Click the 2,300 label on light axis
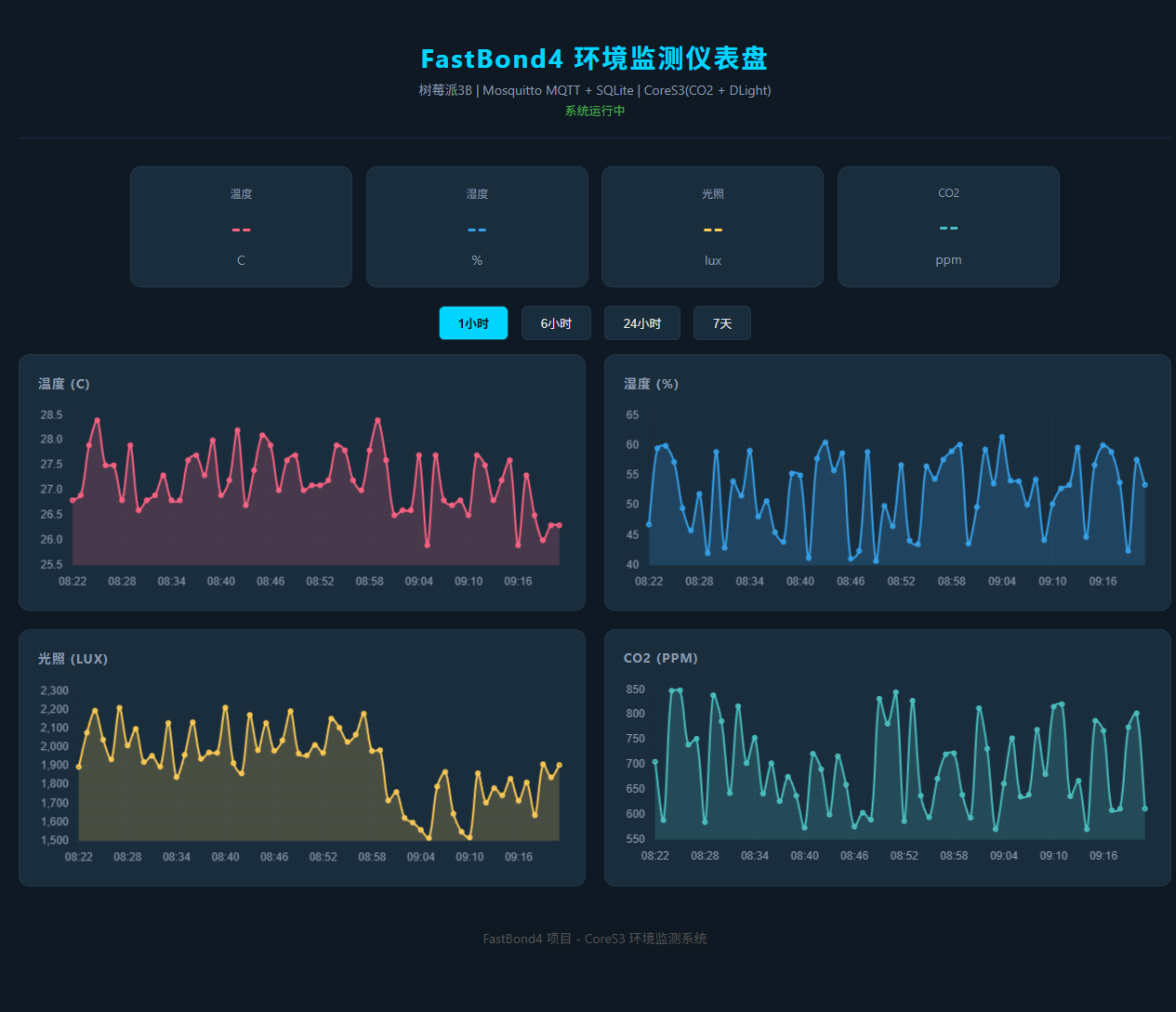 pos(54,690)
